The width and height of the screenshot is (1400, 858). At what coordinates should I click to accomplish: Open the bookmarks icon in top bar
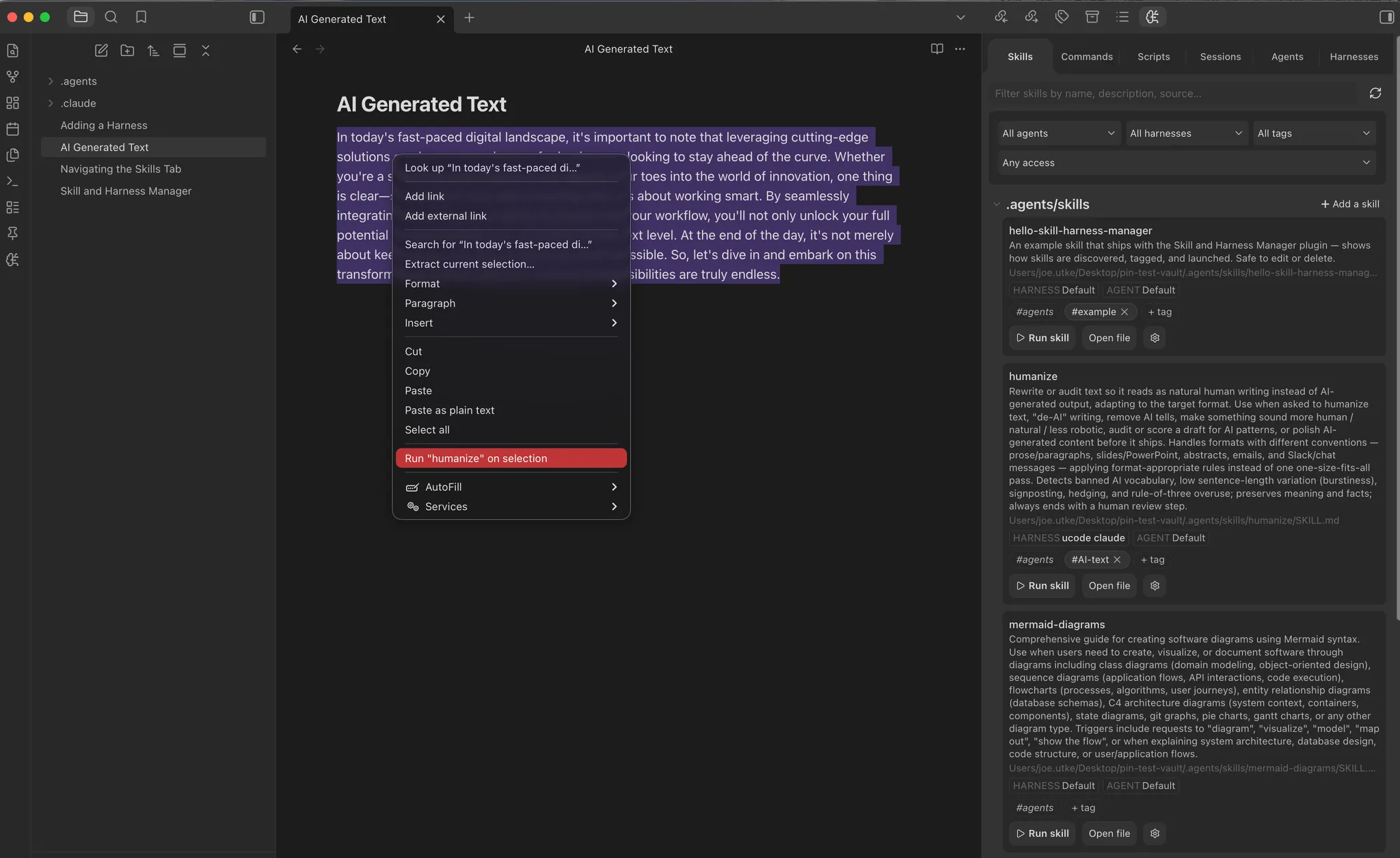pos(141,17)
